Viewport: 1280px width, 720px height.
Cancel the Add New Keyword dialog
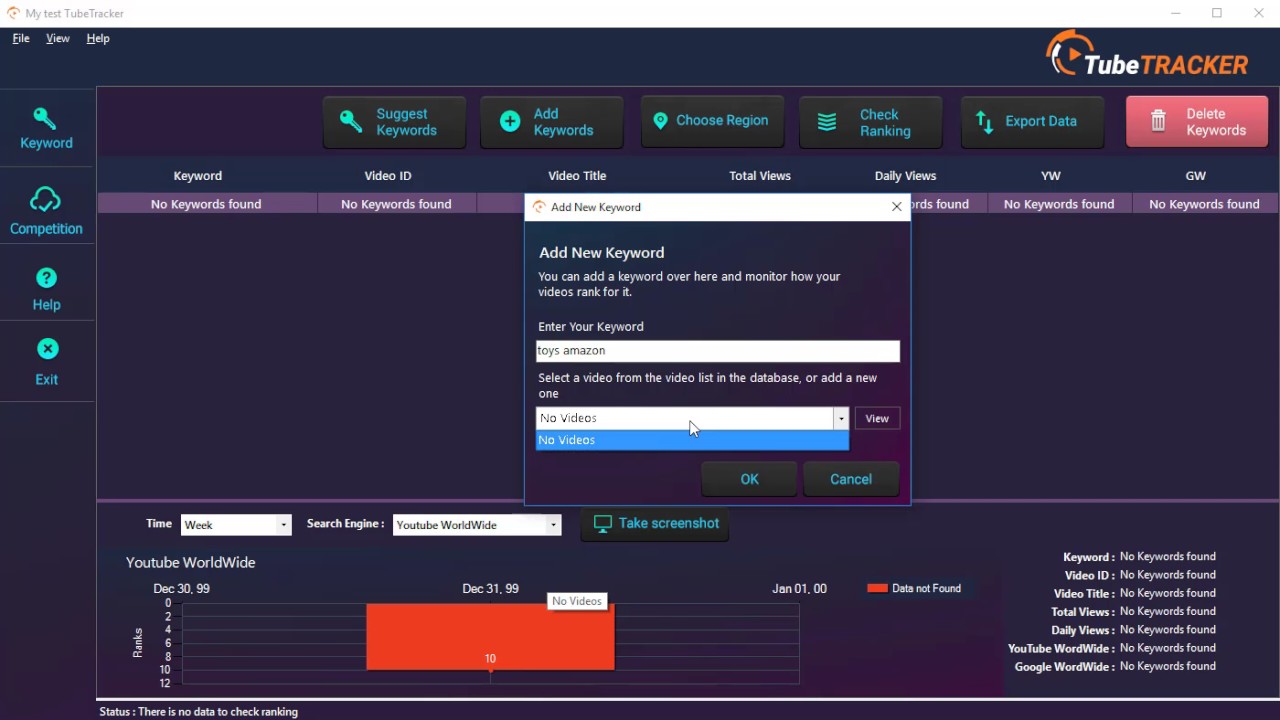pos(851,479)
